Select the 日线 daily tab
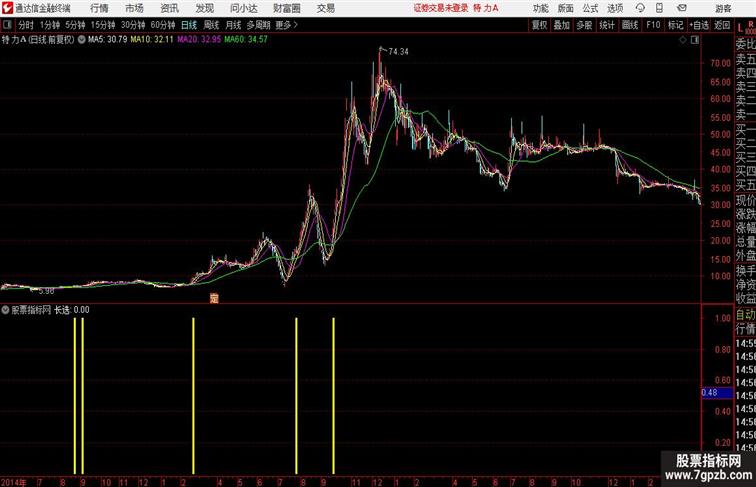Screen dimensions: 756x487 [189, 25]
